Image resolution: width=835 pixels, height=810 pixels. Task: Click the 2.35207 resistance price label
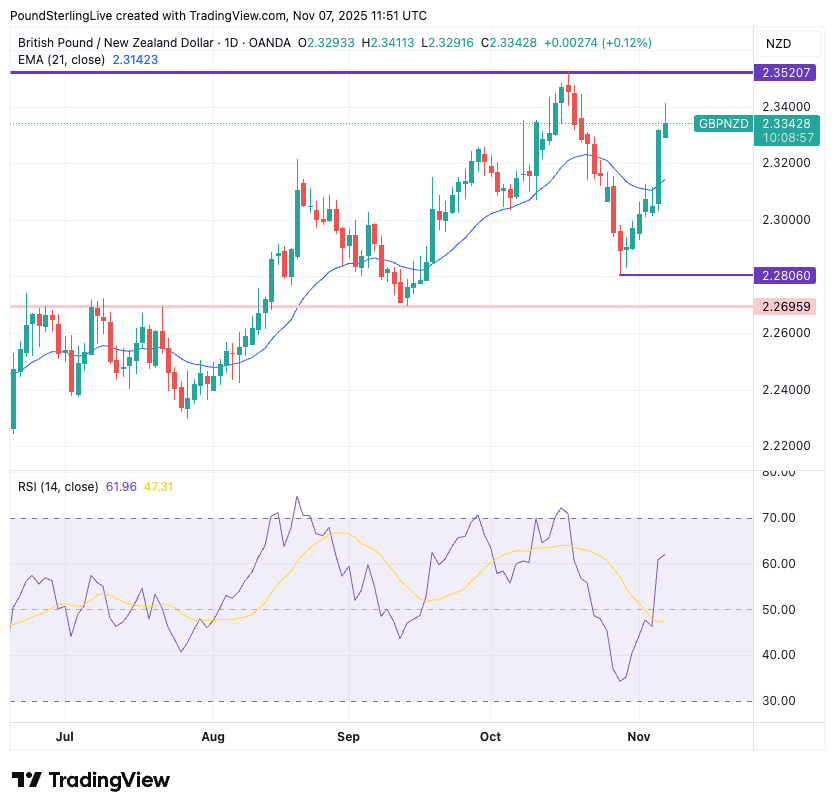click(787, 73)
